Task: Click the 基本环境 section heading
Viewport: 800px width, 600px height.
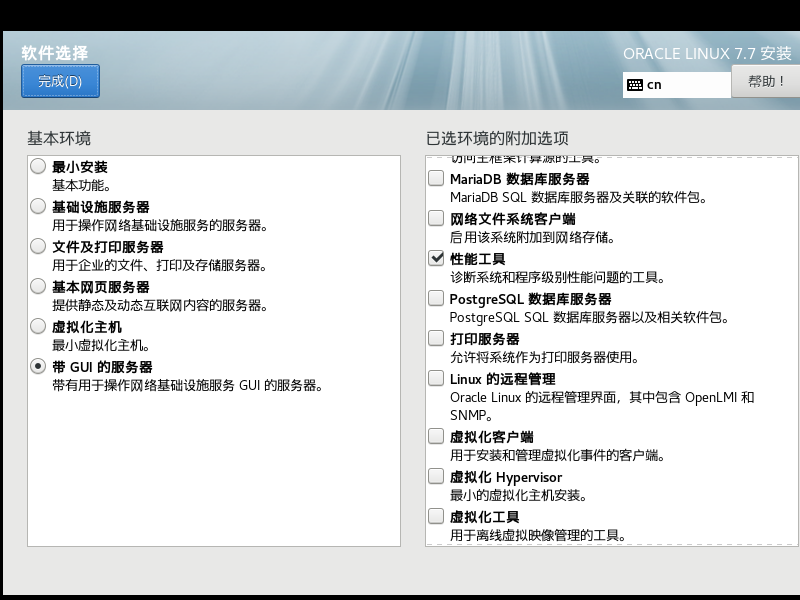Action: click(59, 138)
